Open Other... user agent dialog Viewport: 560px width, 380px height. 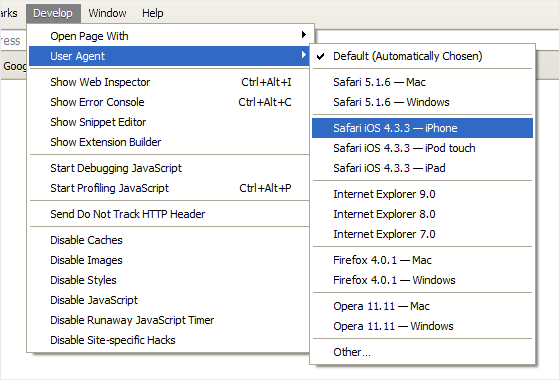pyautogui.click(x=422, y=352)
